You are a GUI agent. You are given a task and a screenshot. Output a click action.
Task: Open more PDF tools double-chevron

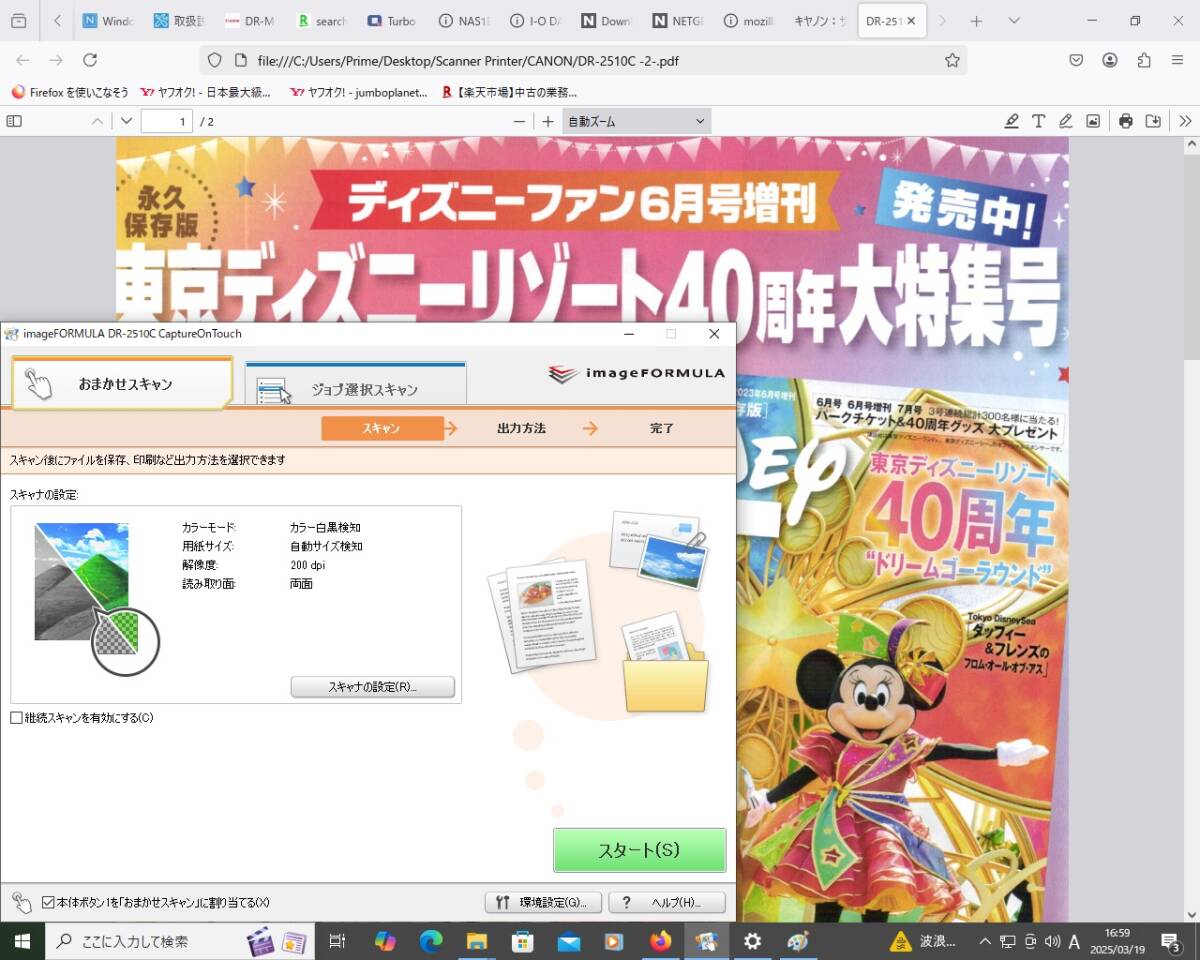(1185, 121)
